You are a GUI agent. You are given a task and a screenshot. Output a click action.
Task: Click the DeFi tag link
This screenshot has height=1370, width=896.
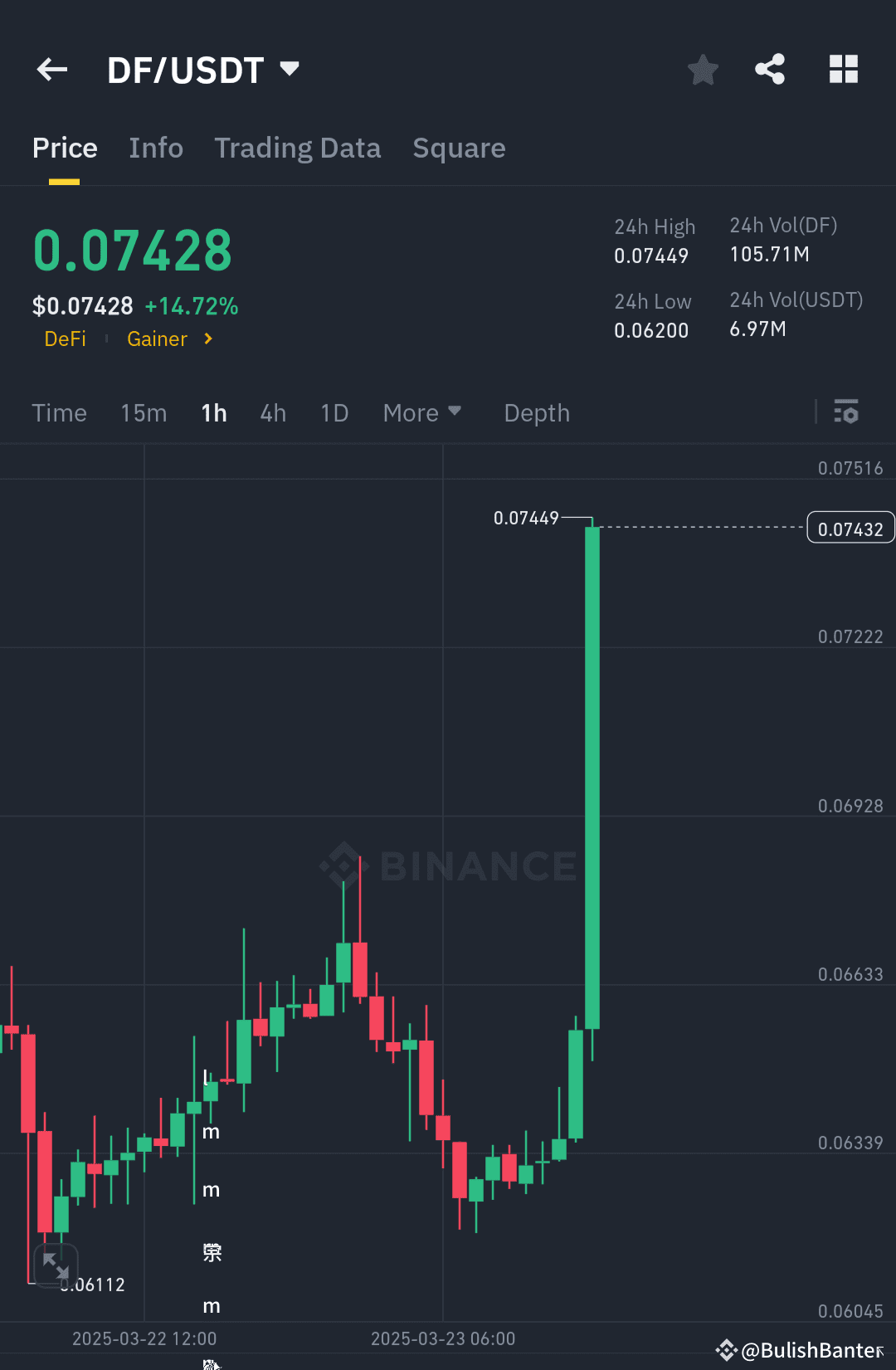pyautogui.click(x=66, y=339)
